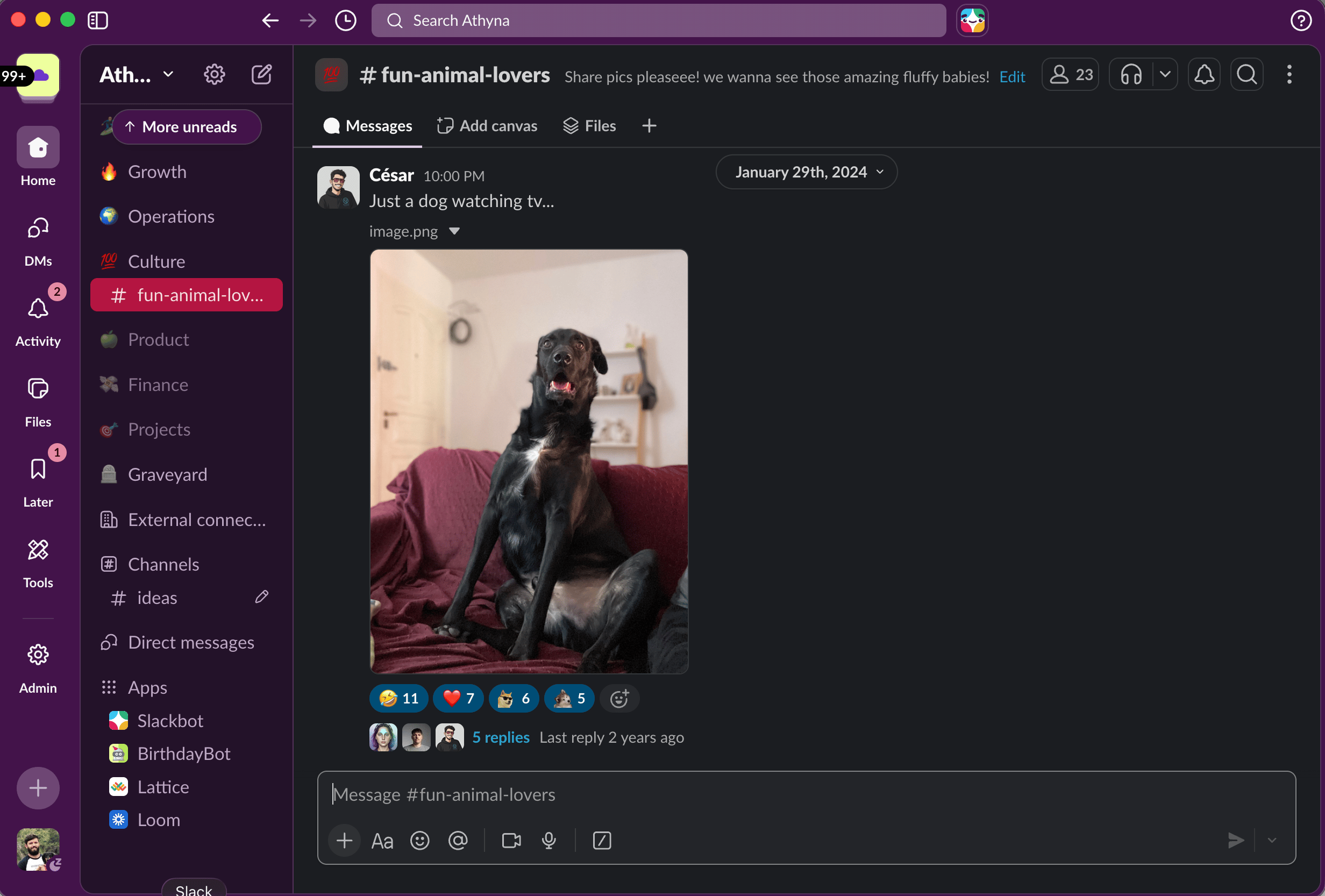Toggle the laughing emoji reaction
This screenshot has width=1325, height=896.
pyautogui.click(x=398, y=698)
